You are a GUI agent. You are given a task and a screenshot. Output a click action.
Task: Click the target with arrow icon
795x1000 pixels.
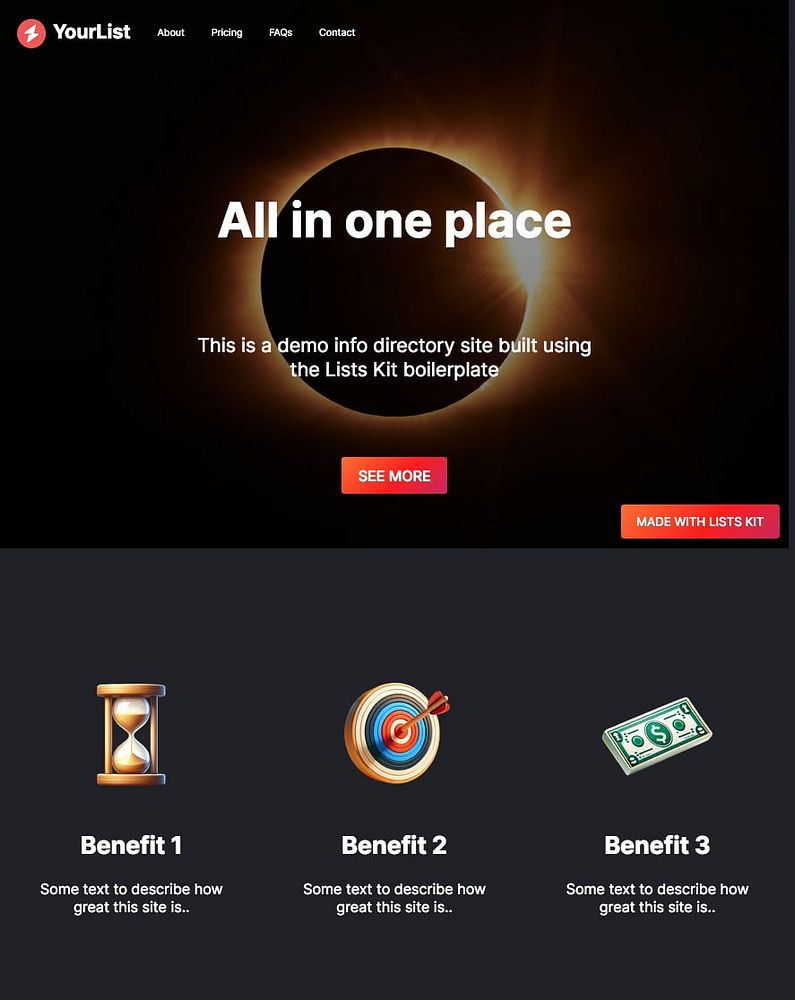click(397, 732)
